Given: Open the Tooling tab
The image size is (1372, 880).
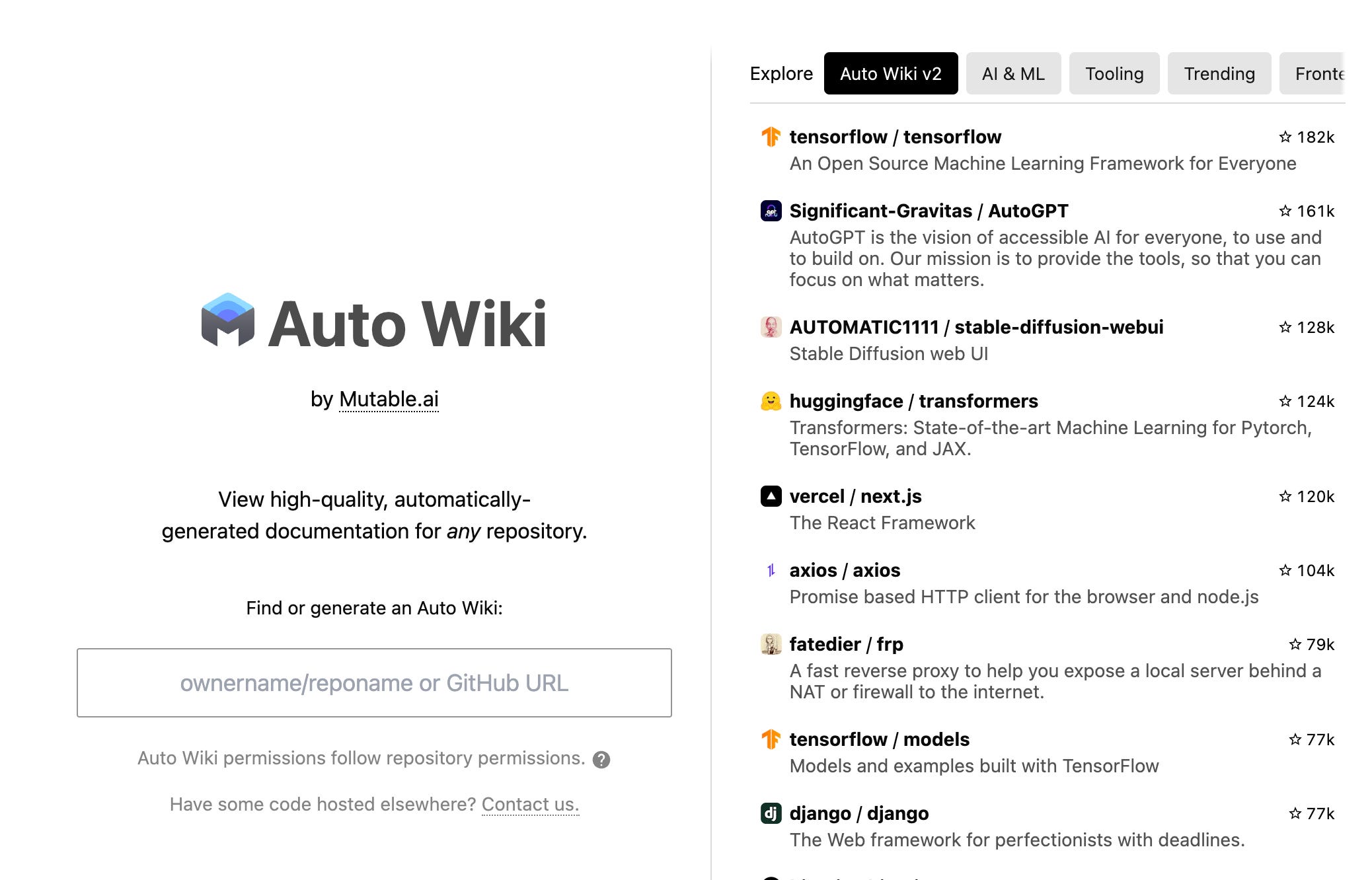Looking at the screenshot, I should click(x=1114, y=73).
